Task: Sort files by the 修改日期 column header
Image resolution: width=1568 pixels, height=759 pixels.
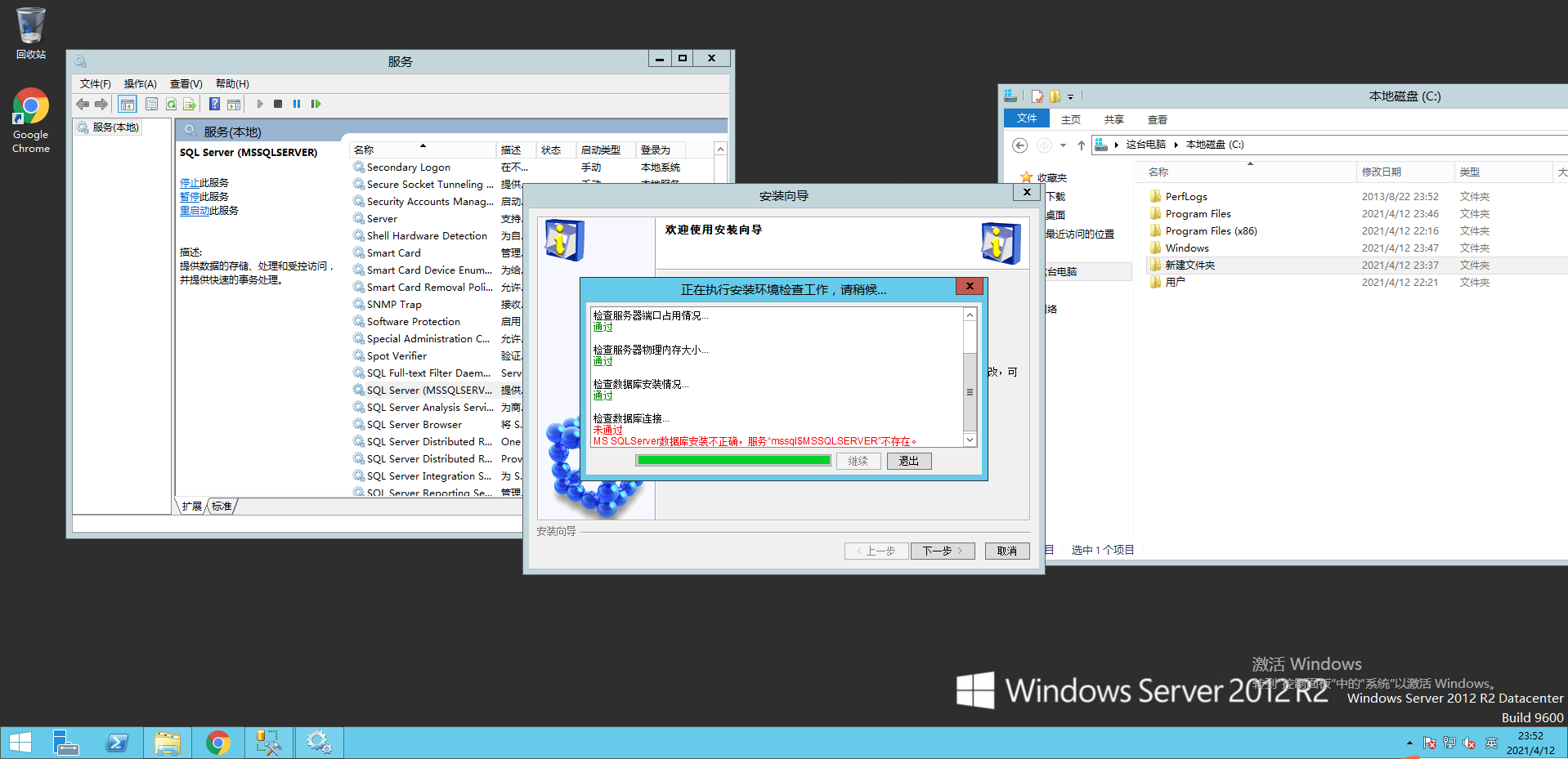Action: click(1404, 172)
